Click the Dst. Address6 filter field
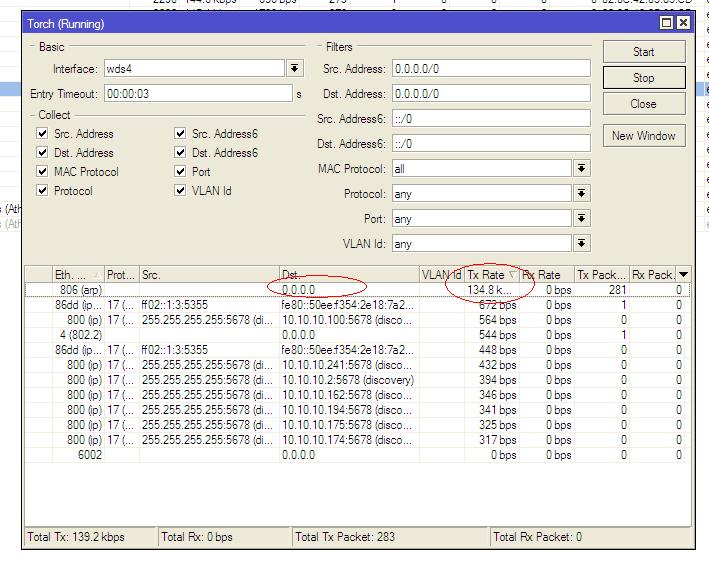 [x=491, y=144]
